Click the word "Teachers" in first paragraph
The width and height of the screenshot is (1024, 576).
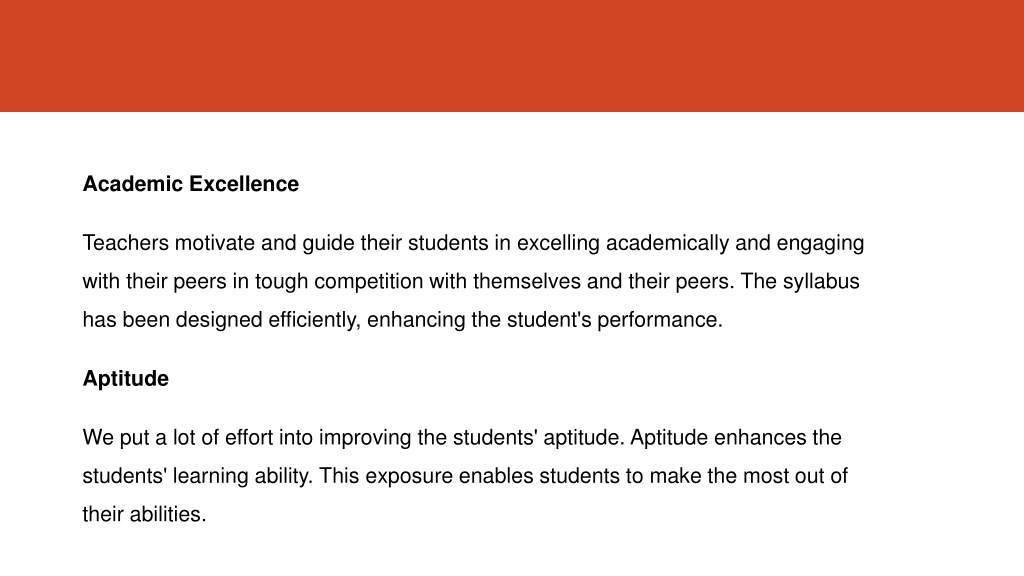pyautogui.click(x=125, y=243)
